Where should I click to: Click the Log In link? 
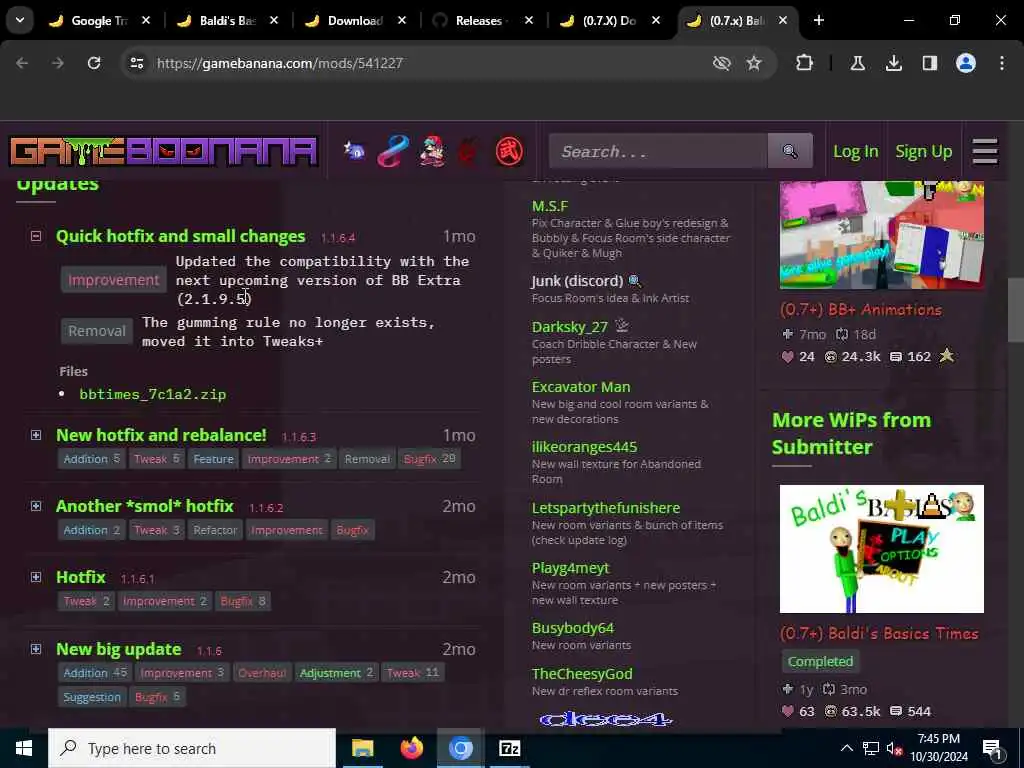click(x=856, y=151)
